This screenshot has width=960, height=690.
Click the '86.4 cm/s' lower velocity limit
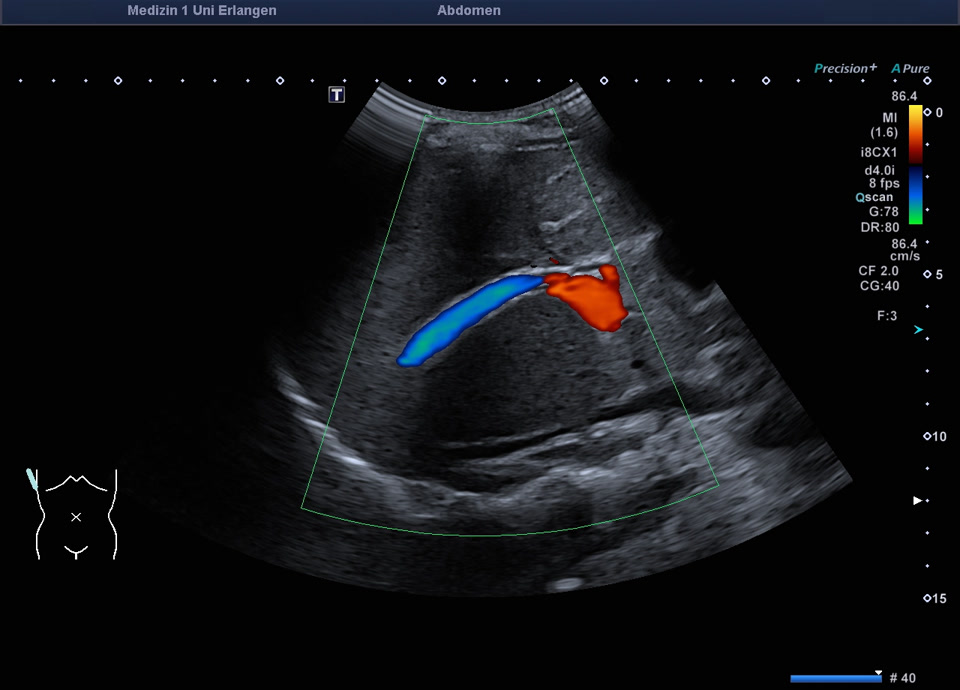click(905, 250)
